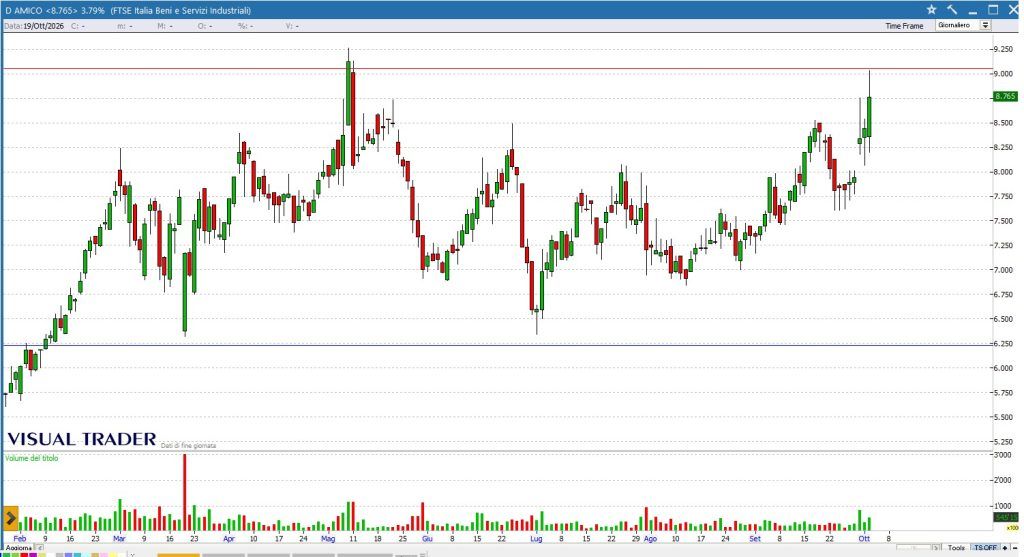The height and width of the screenshot is (557, 1024).
Task: Click the green volume value label
Action: (1005, 517)
